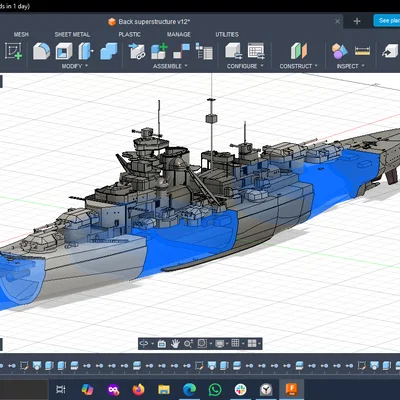Screen dimensions: 400x400
Task: Start a new sketch with Create Sketch
Action: point(14,51)
